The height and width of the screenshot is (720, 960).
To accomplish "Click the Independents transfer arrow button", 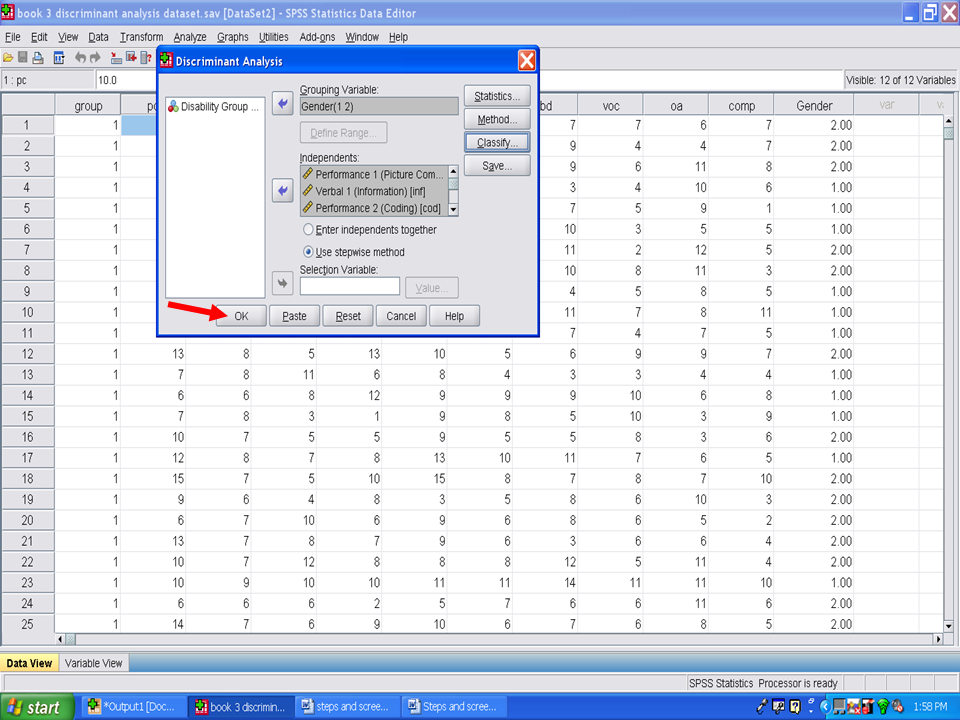I will click(x=282, y=190).
